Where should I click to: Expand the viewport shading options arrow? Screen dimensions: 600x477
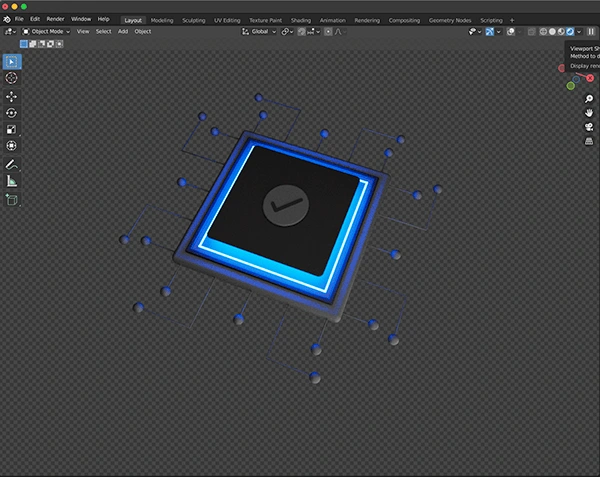579,31
